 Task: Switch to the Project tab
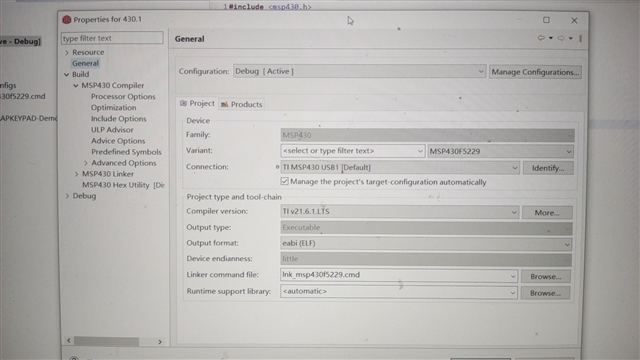point(198,104)
